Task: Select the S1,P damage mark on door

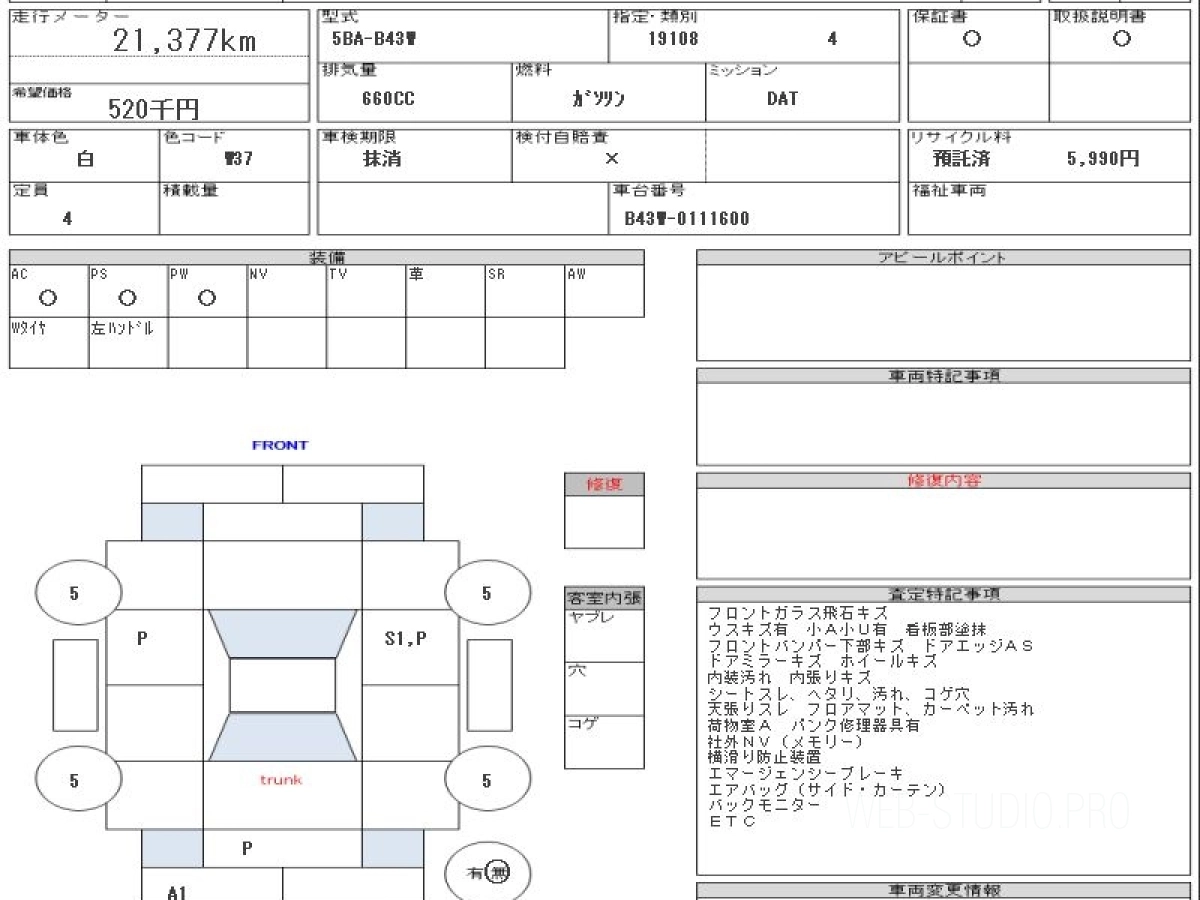Action: point(406,637)
